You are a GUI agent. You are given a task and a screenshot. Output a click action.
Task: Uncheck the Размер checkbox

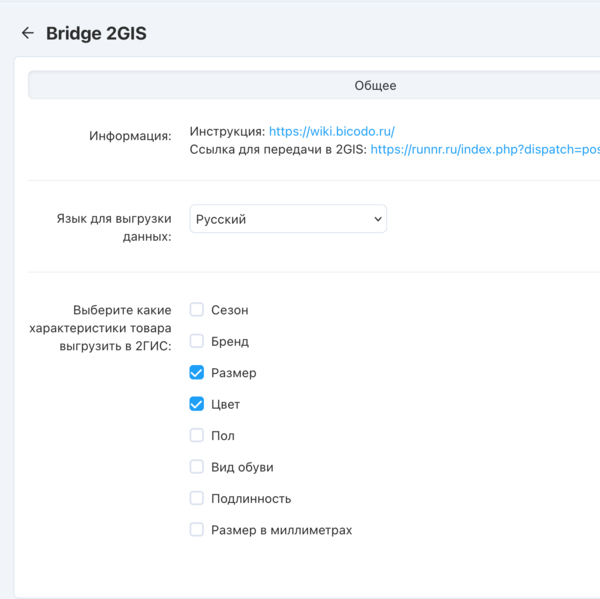[197, 372]
